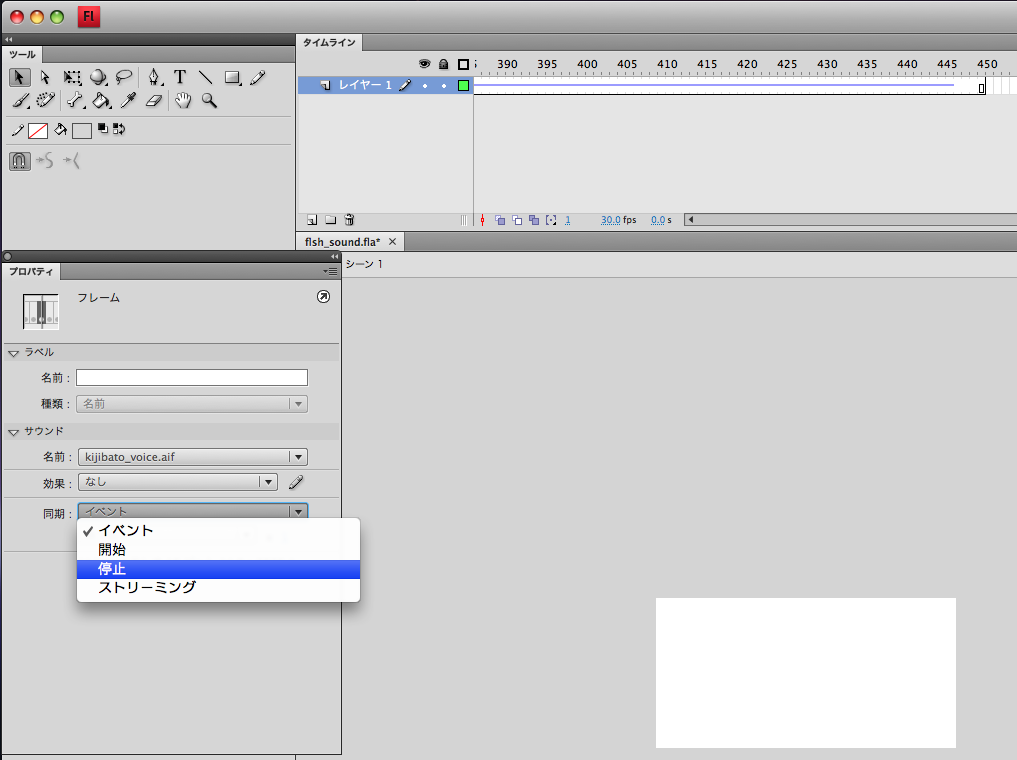Select the Brush tool
The height and width of the screenshot is (760, 1017).
pyautogui.click(x=21, y=101)
